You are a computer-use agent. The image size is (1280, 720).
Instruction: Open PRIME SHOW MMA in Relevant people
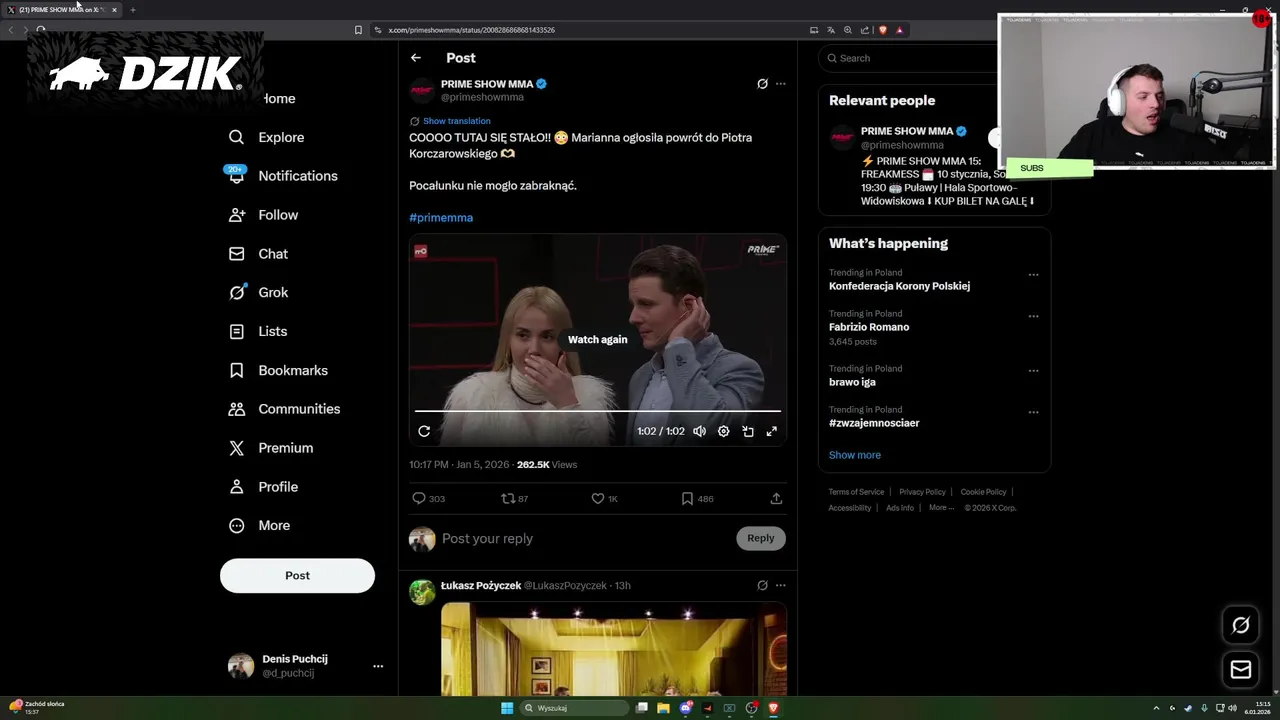coord(907,131)
